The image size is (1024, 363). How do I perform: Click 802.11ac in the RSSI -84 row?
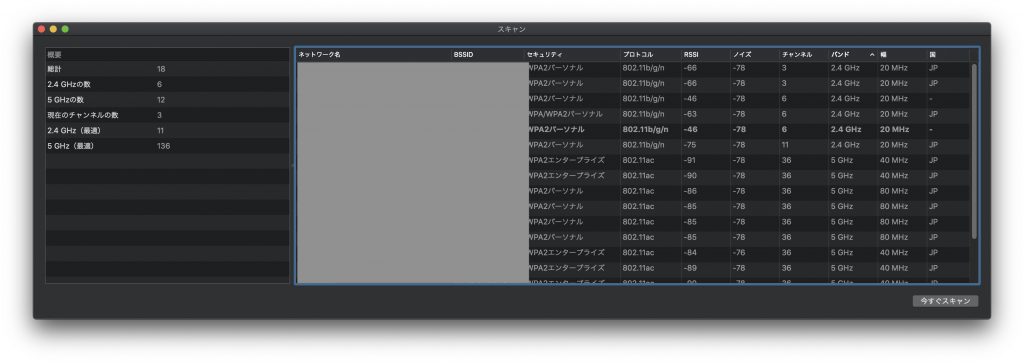tap(637, 252)
